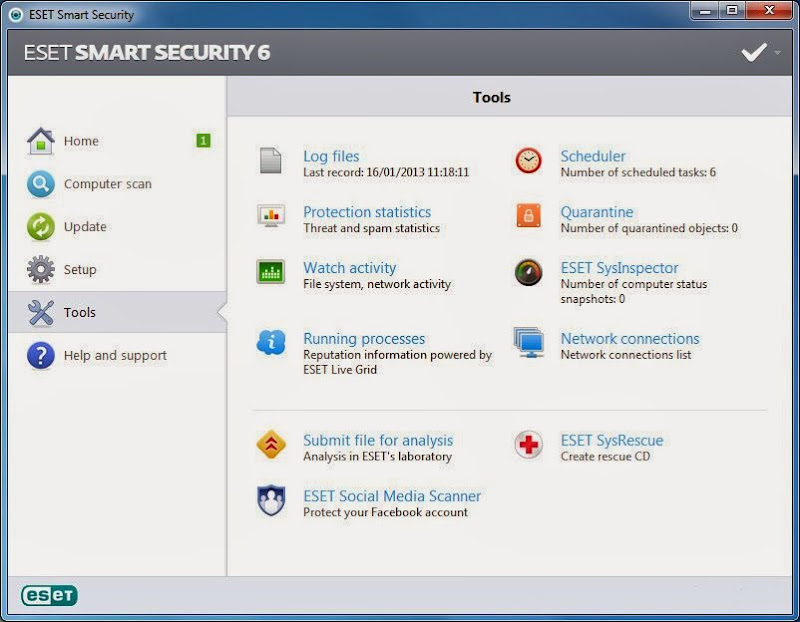This screenshot has width=800, height=622.
Task: Click 'Network connections list' text
Action: pos(626,355)
